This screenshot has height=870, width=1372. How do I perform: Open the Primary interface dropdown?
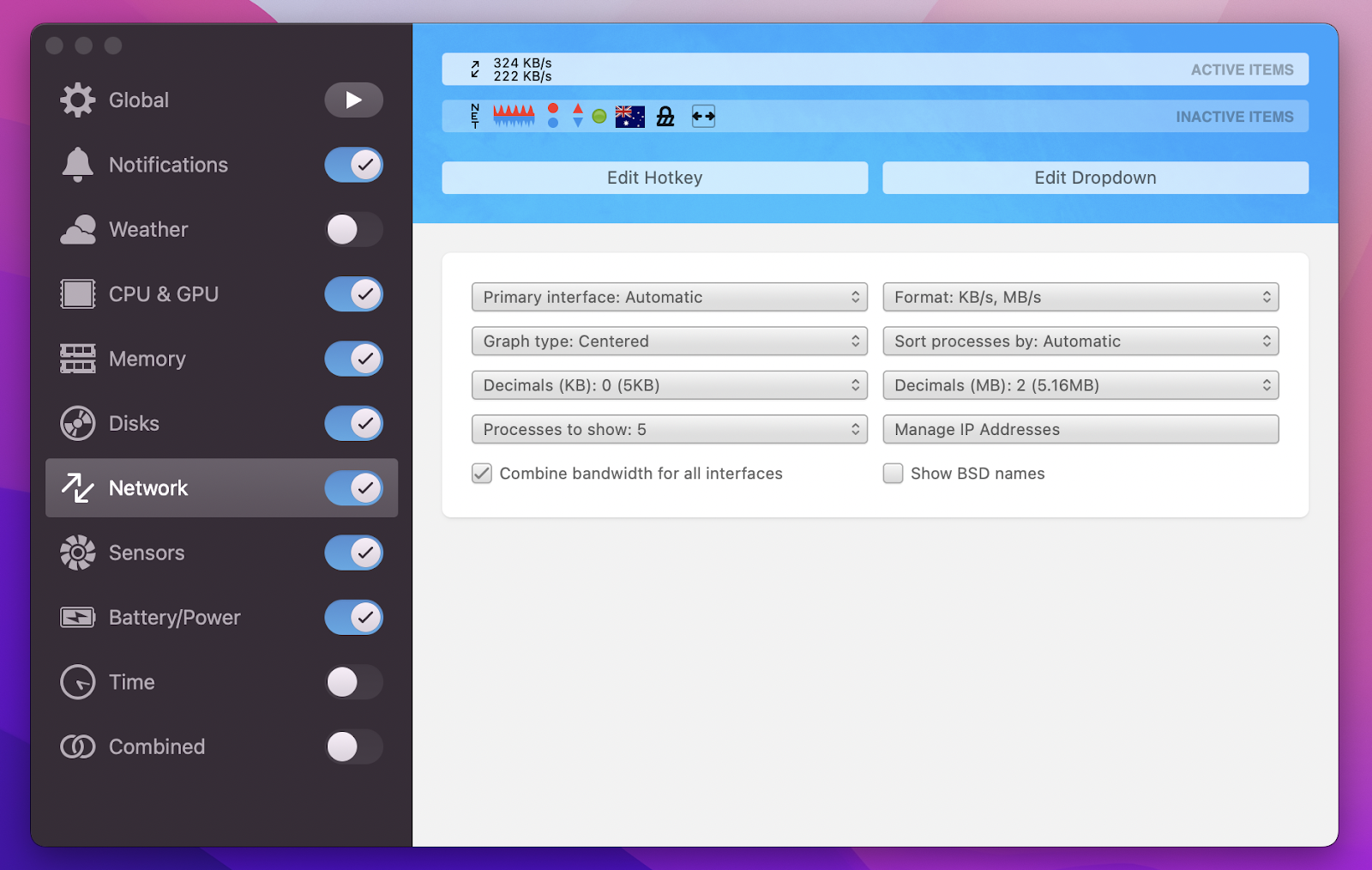pos(670,297)
